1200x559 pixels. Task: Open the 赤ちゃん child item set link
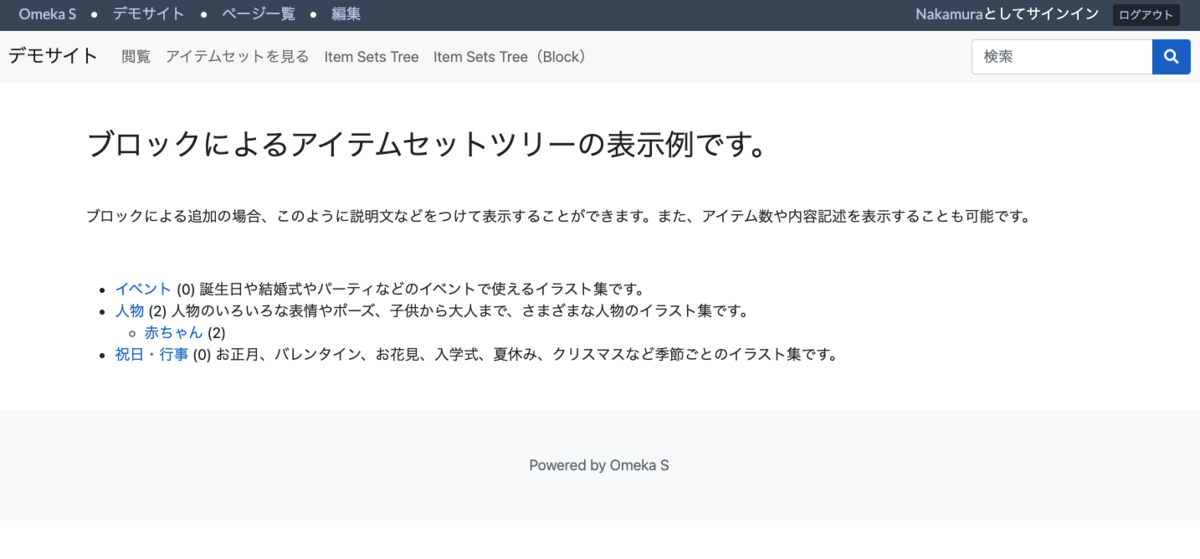point(173,332)
